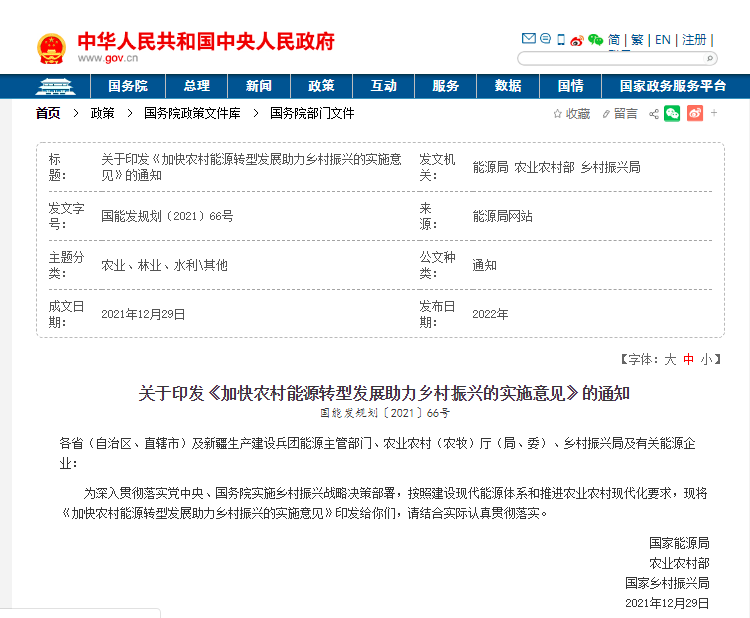
Task: Open the 新闻 menu
Action: (259, 86)
